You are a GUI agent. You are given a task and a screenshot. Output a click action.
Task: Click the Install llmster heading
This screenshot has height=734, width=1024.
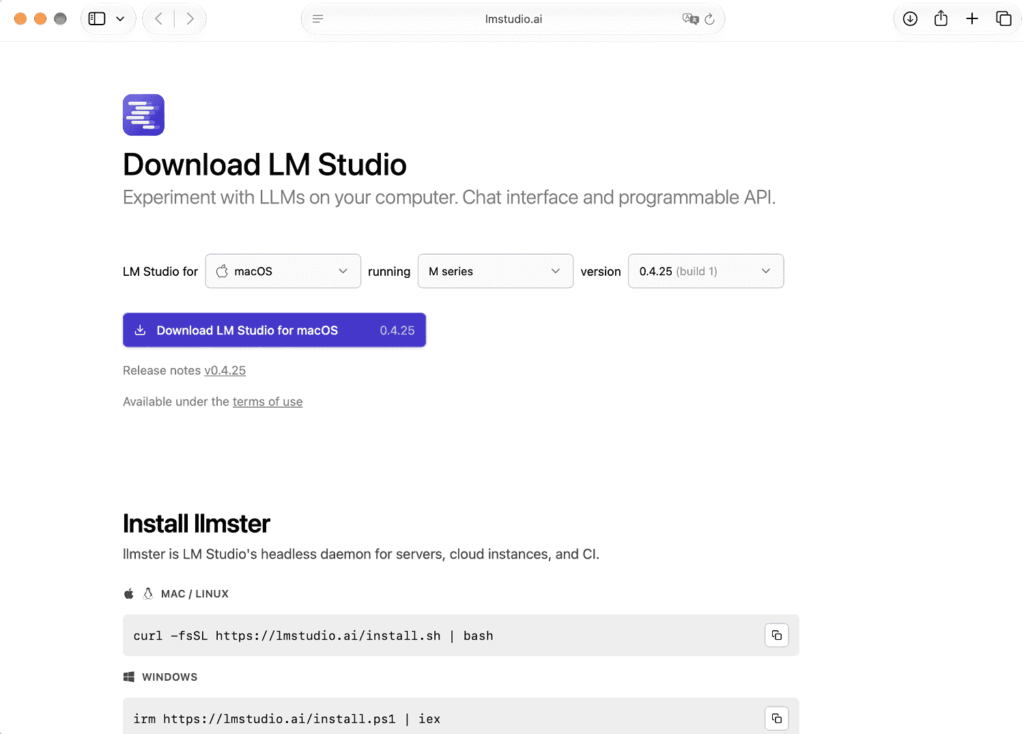196,523
